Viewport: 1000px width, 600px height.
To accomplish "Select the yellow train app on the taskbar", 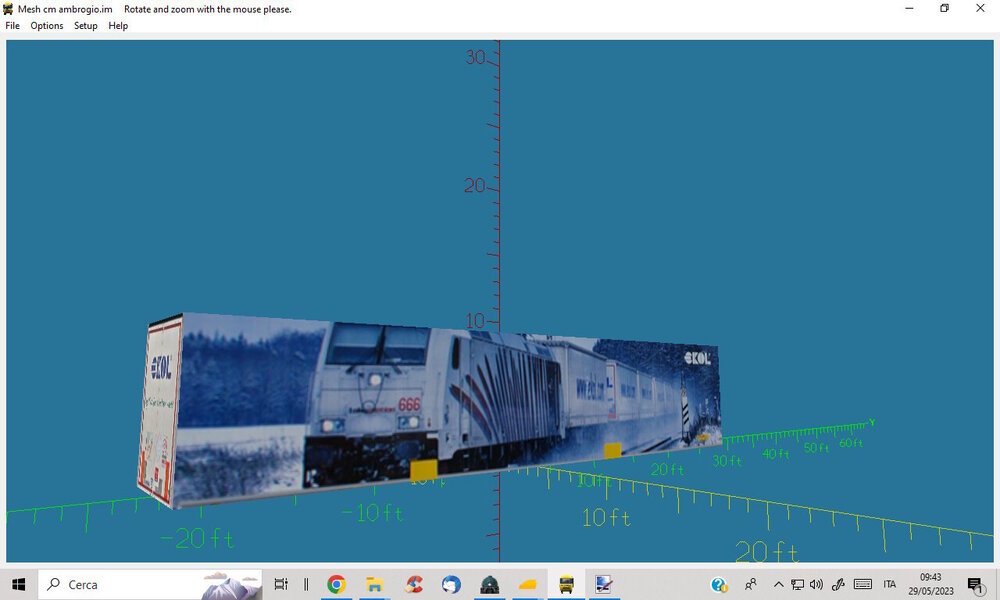I will (566, 584).
